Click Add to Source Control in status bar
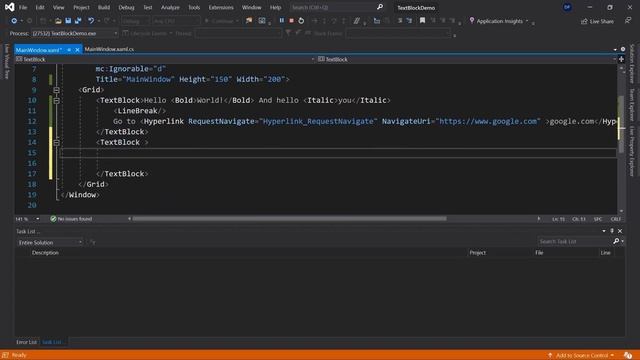This screenshot has width=640, height=360. pos(581,356)
